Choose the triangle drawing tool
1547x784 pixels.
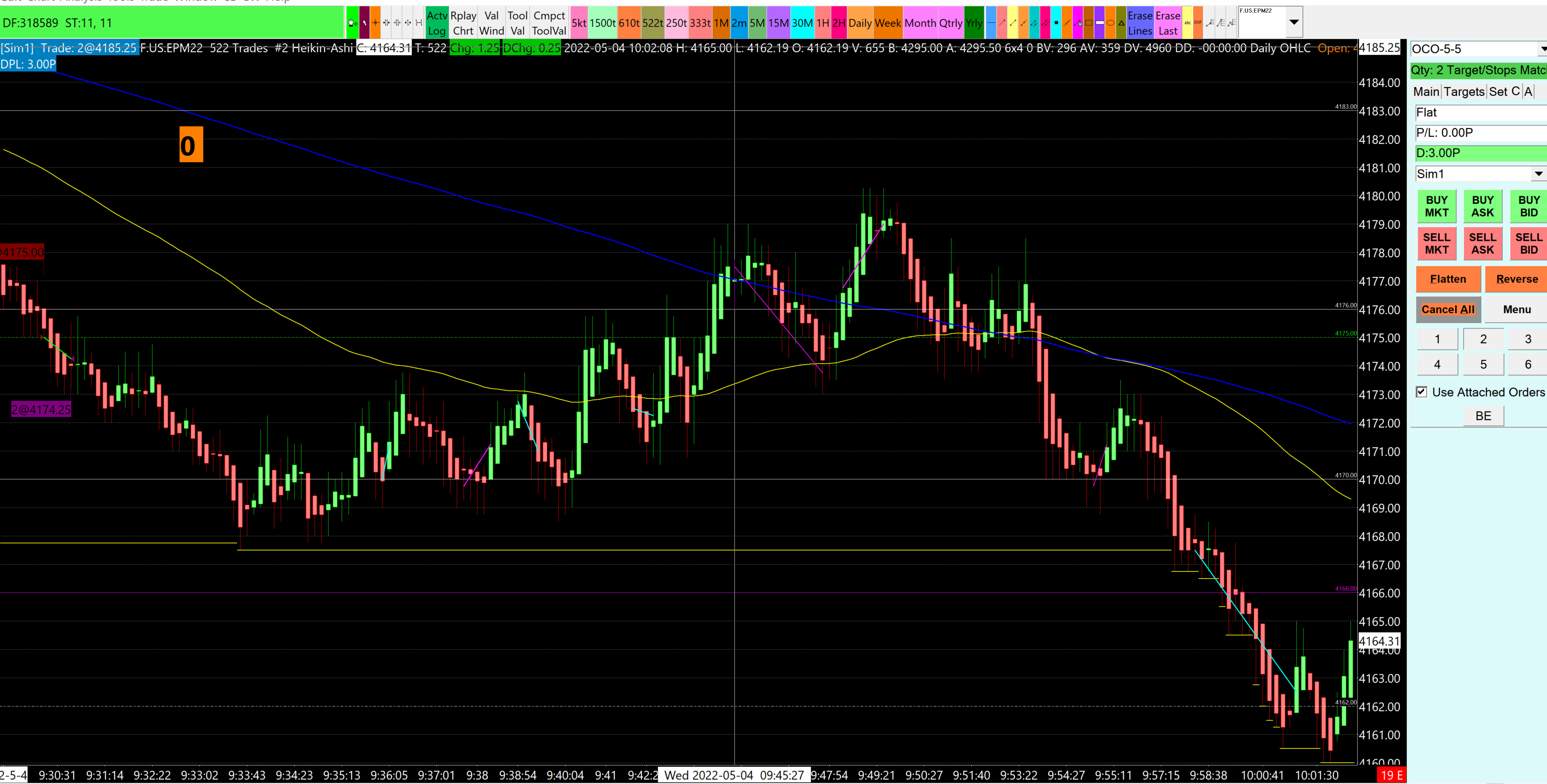(x=1121, y=23)
